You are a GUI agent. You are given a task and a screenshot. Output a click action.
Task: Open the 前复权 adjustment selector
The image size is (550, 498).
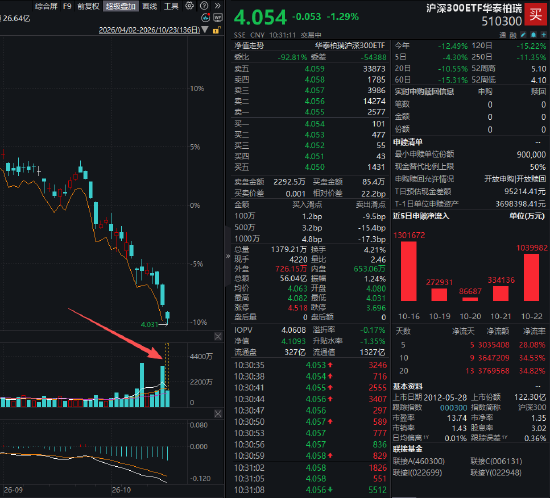click(88, 6)
